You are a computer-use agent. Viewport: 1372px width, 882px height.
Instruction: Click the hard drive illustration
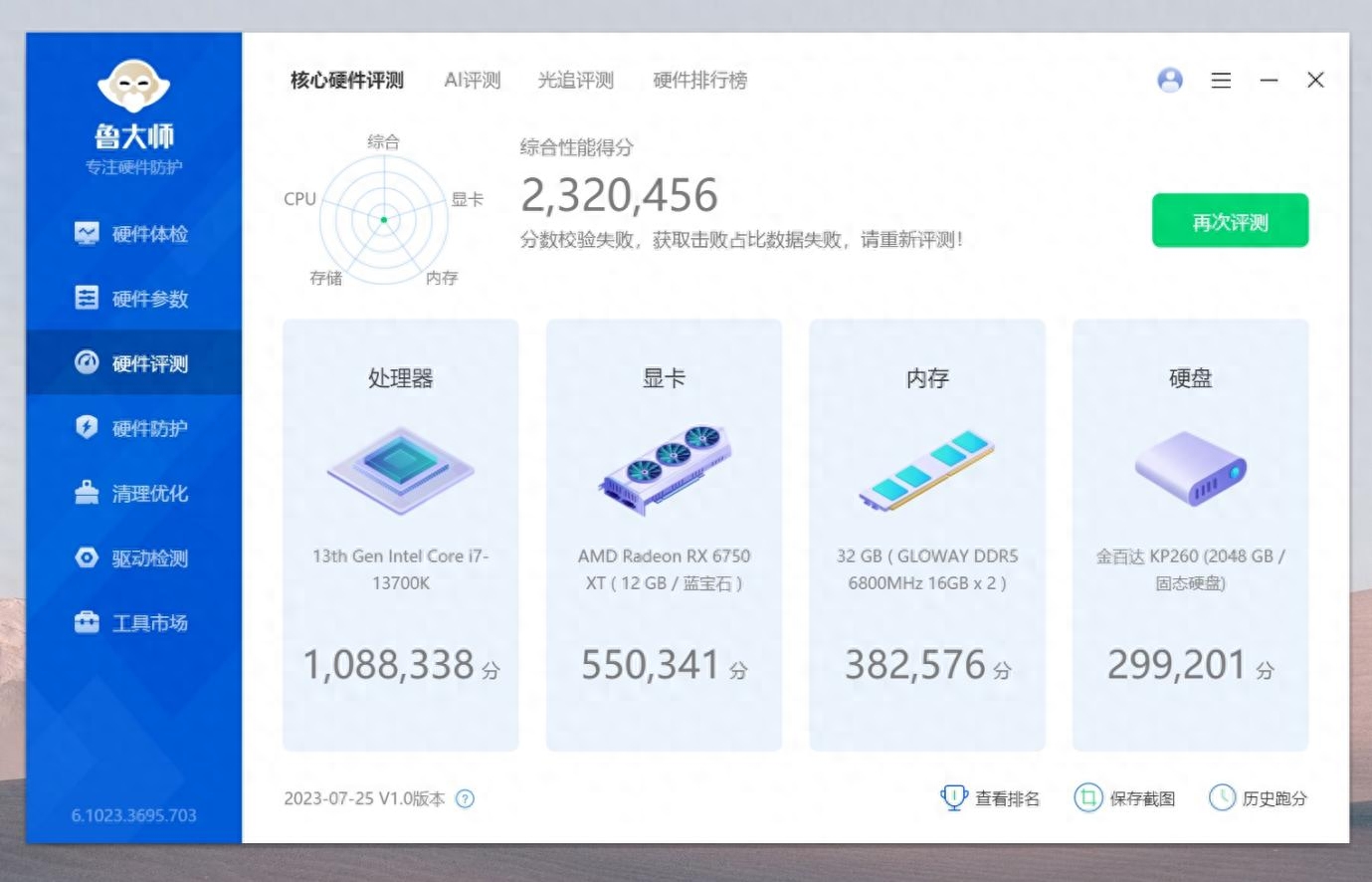click(x=1191, y=468)
